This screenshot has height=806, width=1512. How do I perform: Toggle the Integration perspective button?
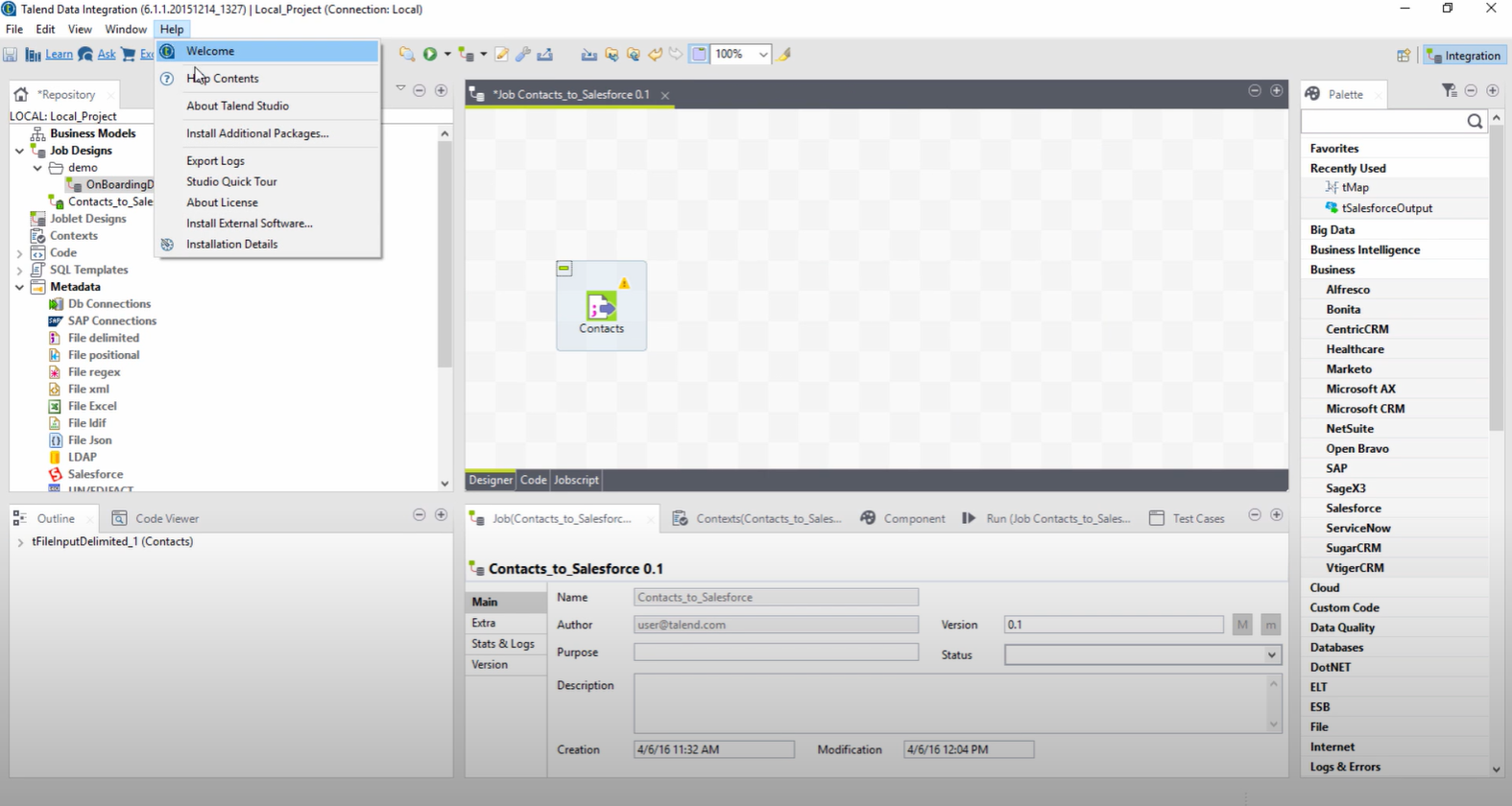point(1465,56)
